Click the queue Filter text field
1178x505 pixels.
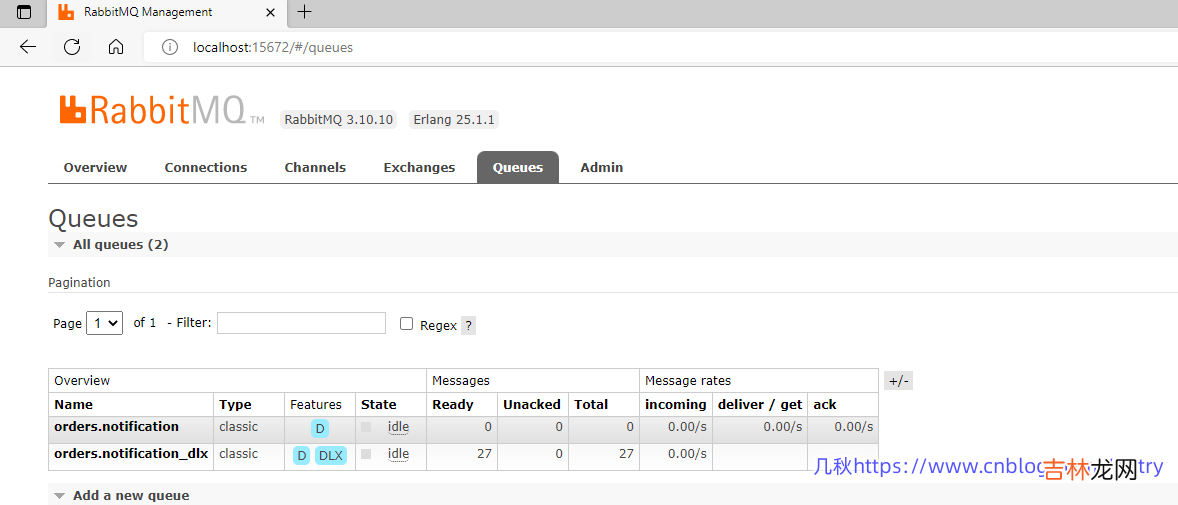point(301,323)
